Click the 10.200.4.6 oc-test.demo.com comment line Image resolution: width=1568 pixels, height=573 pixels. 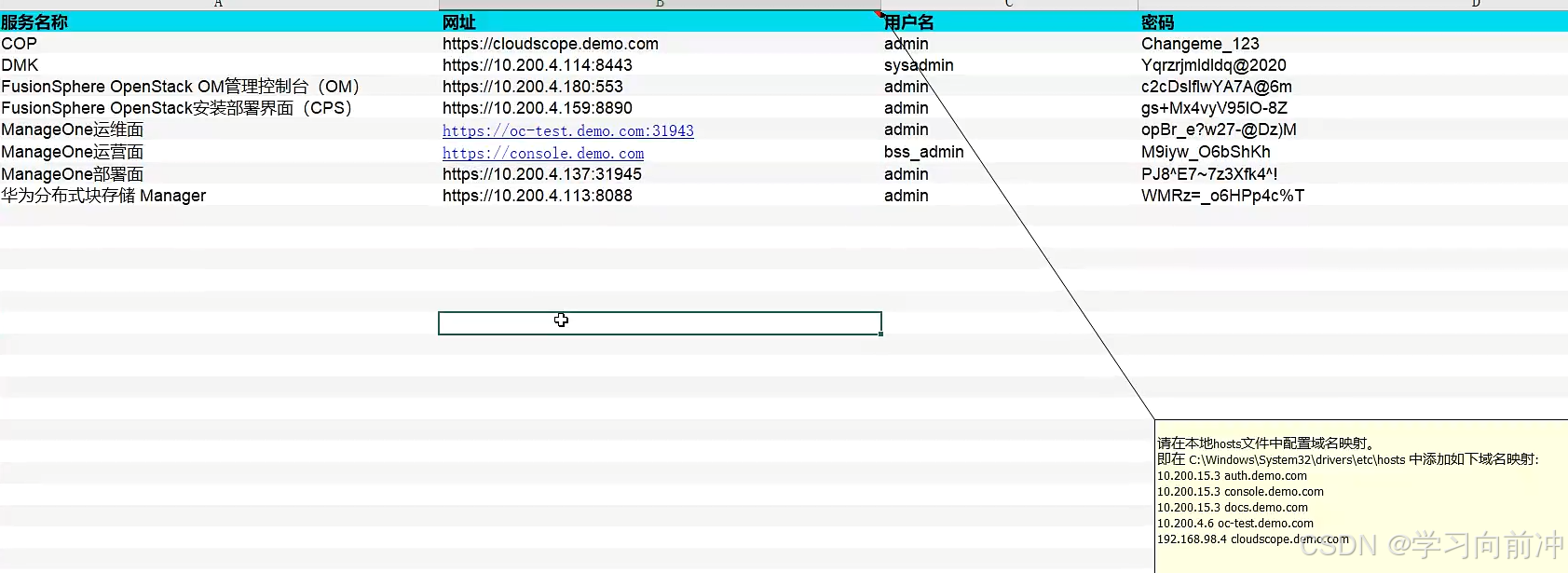1235,524
